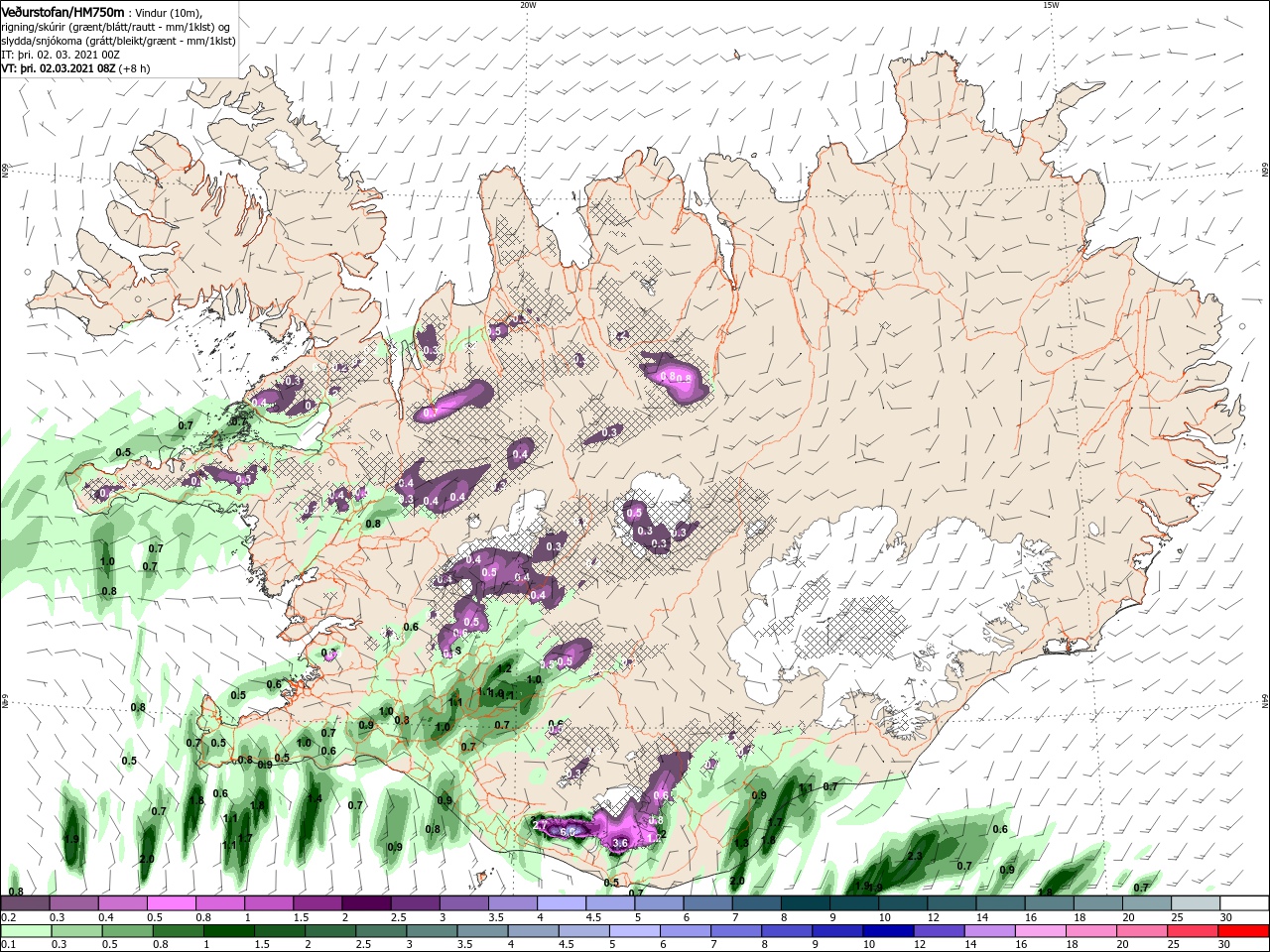The image size is (1270, 952).
Task: Select the 'slydda/snjókoma' legend description line
Action: [118, 41]
